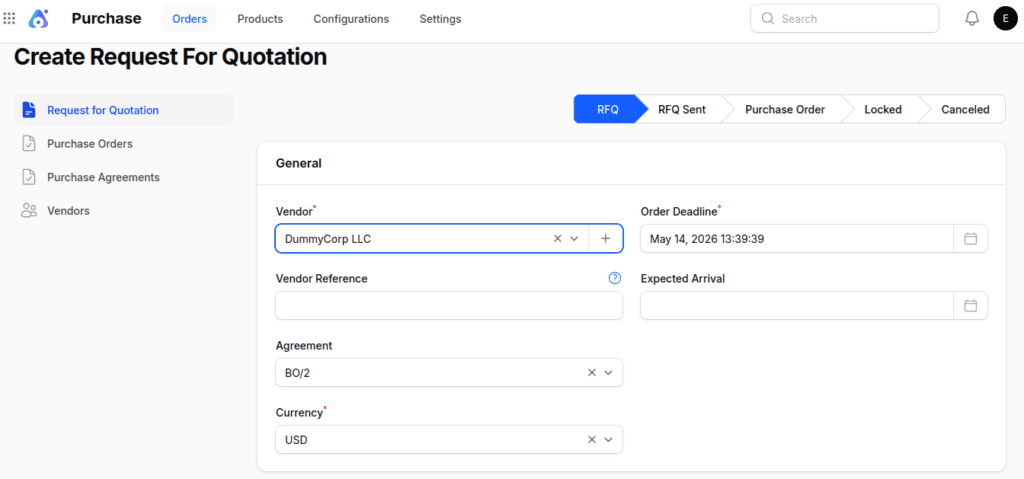Open the Settings menu

pos(440,19)
